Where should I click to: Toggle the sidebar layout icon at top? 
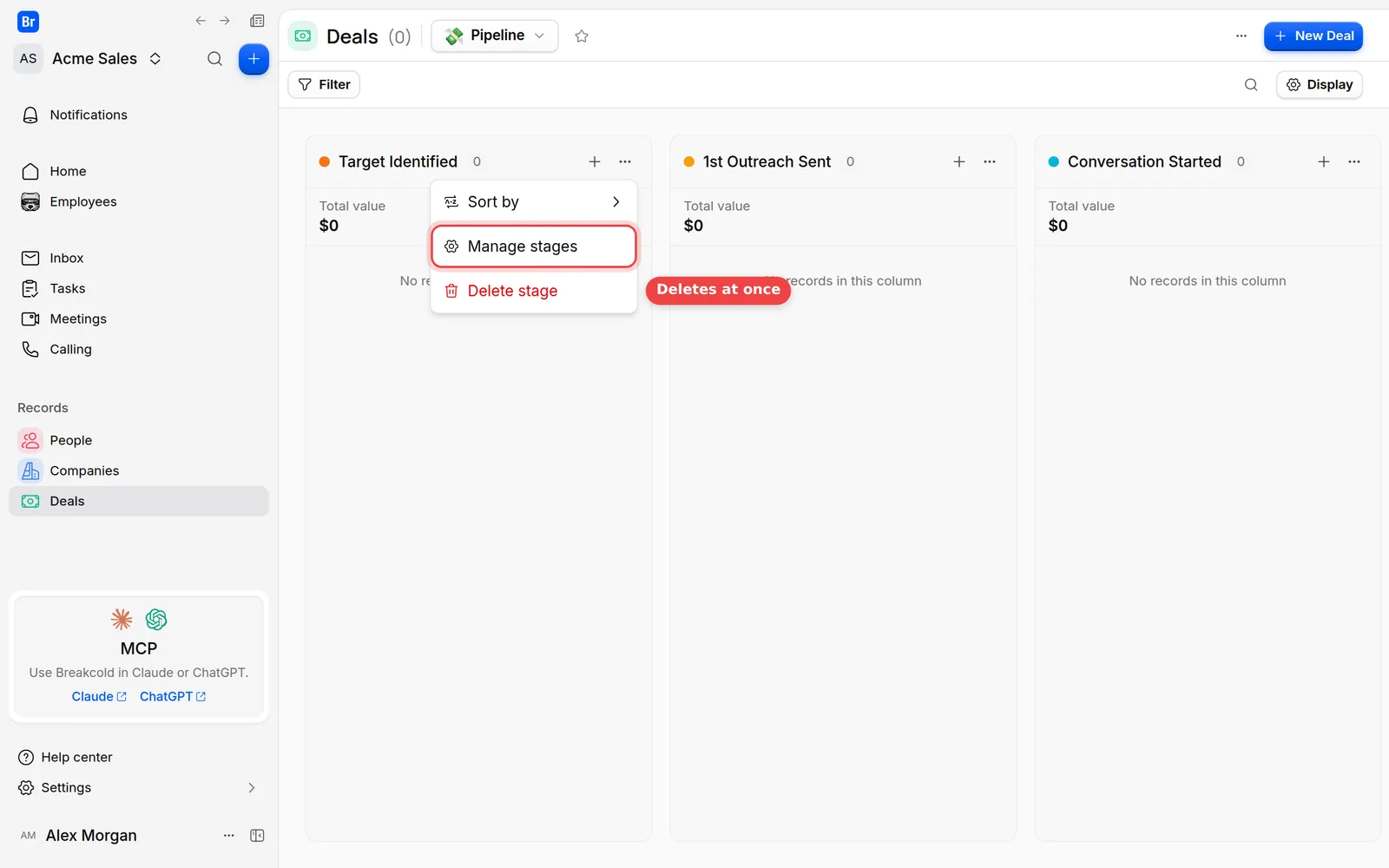(257, 21)
